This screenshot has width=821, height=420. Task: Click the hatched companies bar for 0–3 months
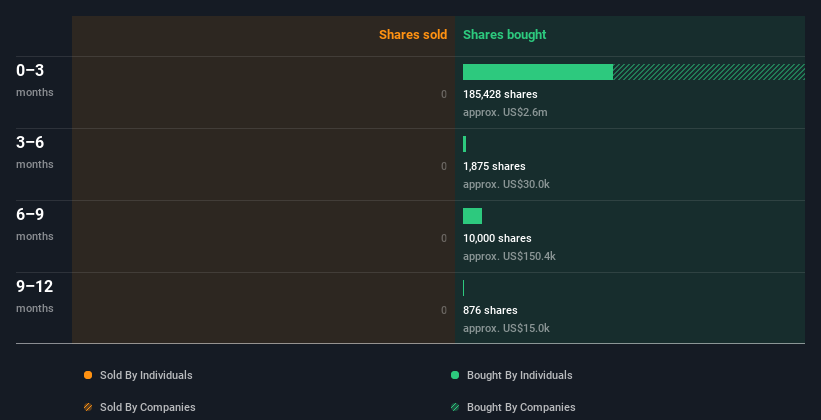coord(709,72)
